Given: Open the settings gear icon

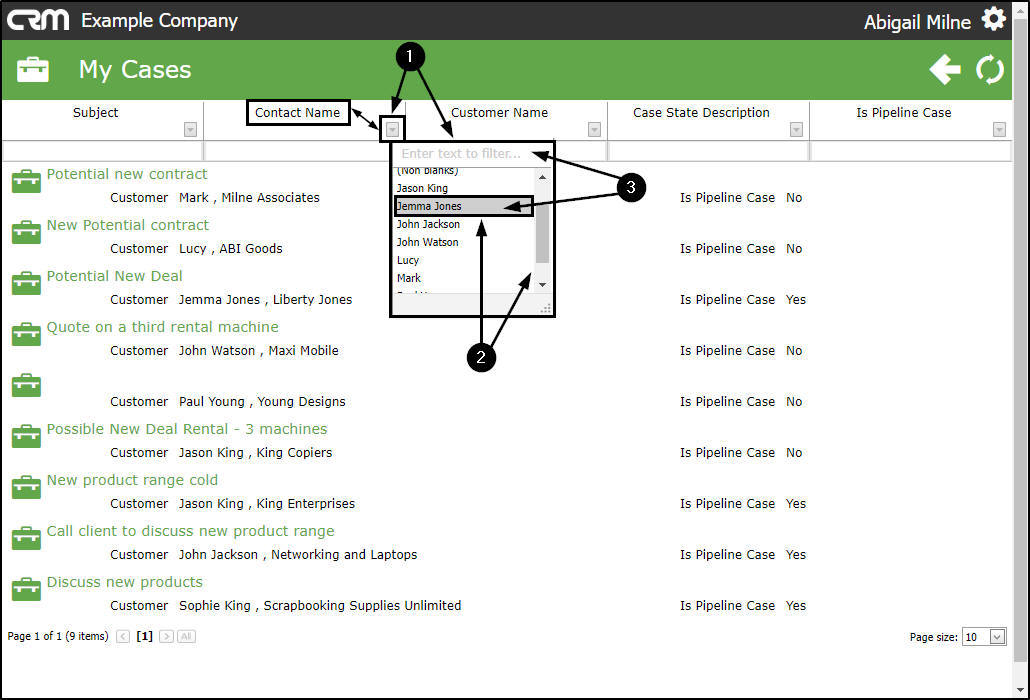Looking at the screenshot, I should (x=993, y=19).
